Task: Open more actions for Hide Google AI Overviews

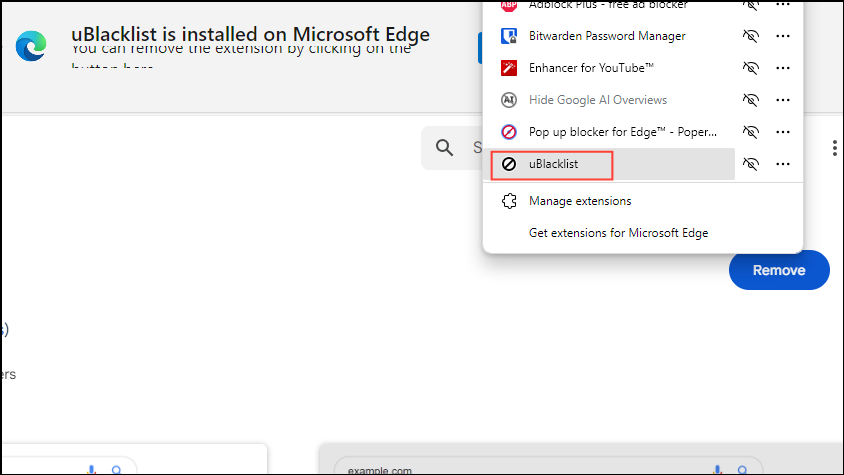Action: pos(783,100)
